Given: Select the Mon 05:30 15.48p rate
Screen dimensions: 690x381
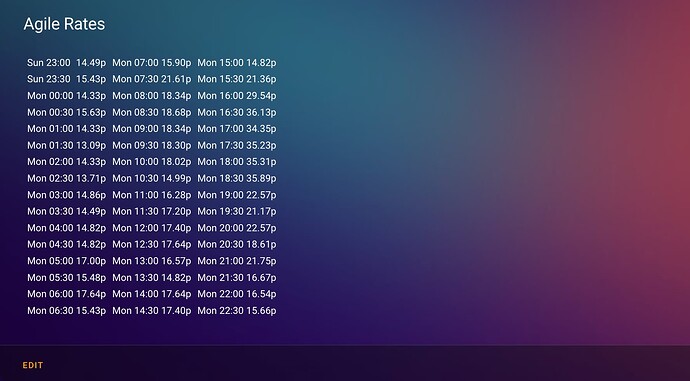Looking at the screenshot, I should click(66, 278).
